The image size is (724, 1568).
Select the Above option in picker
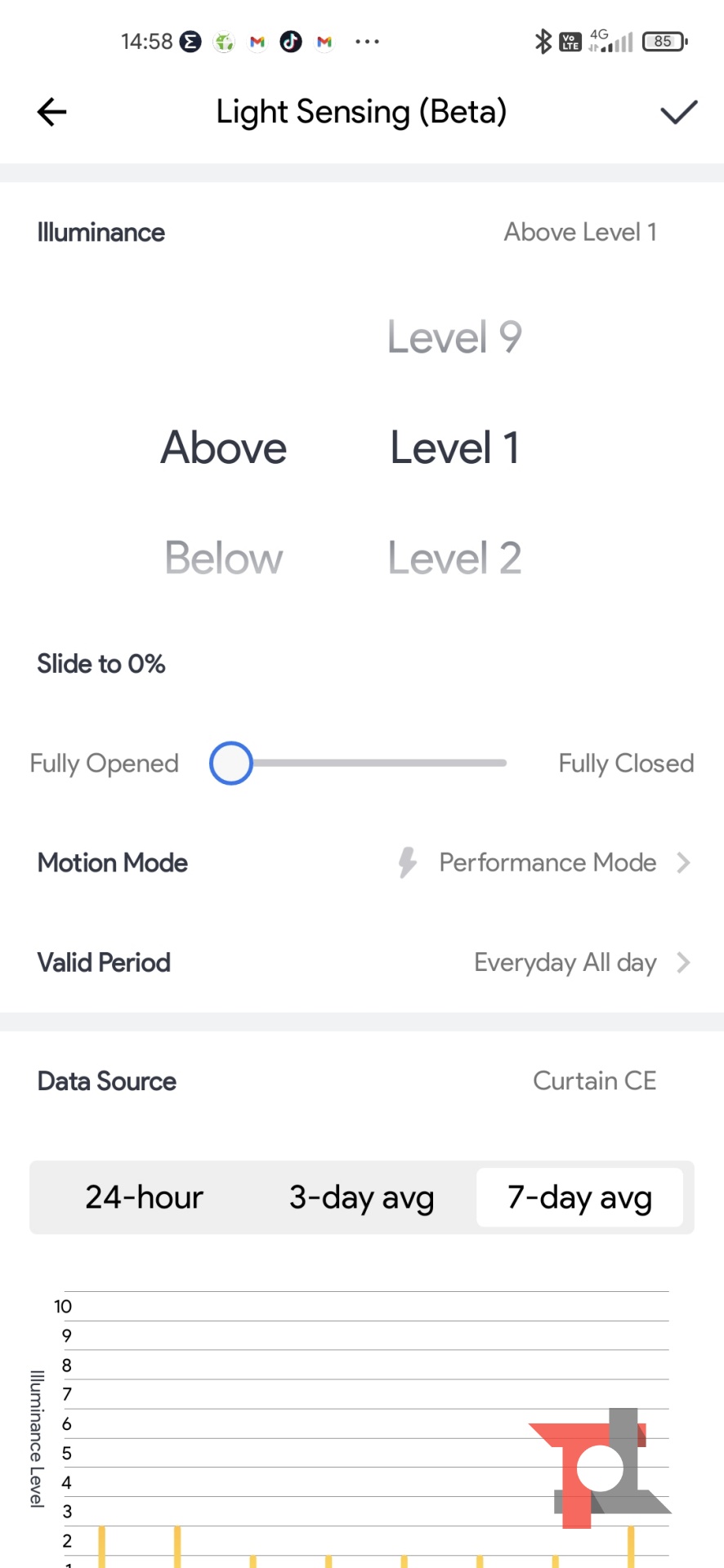[224, 448]
